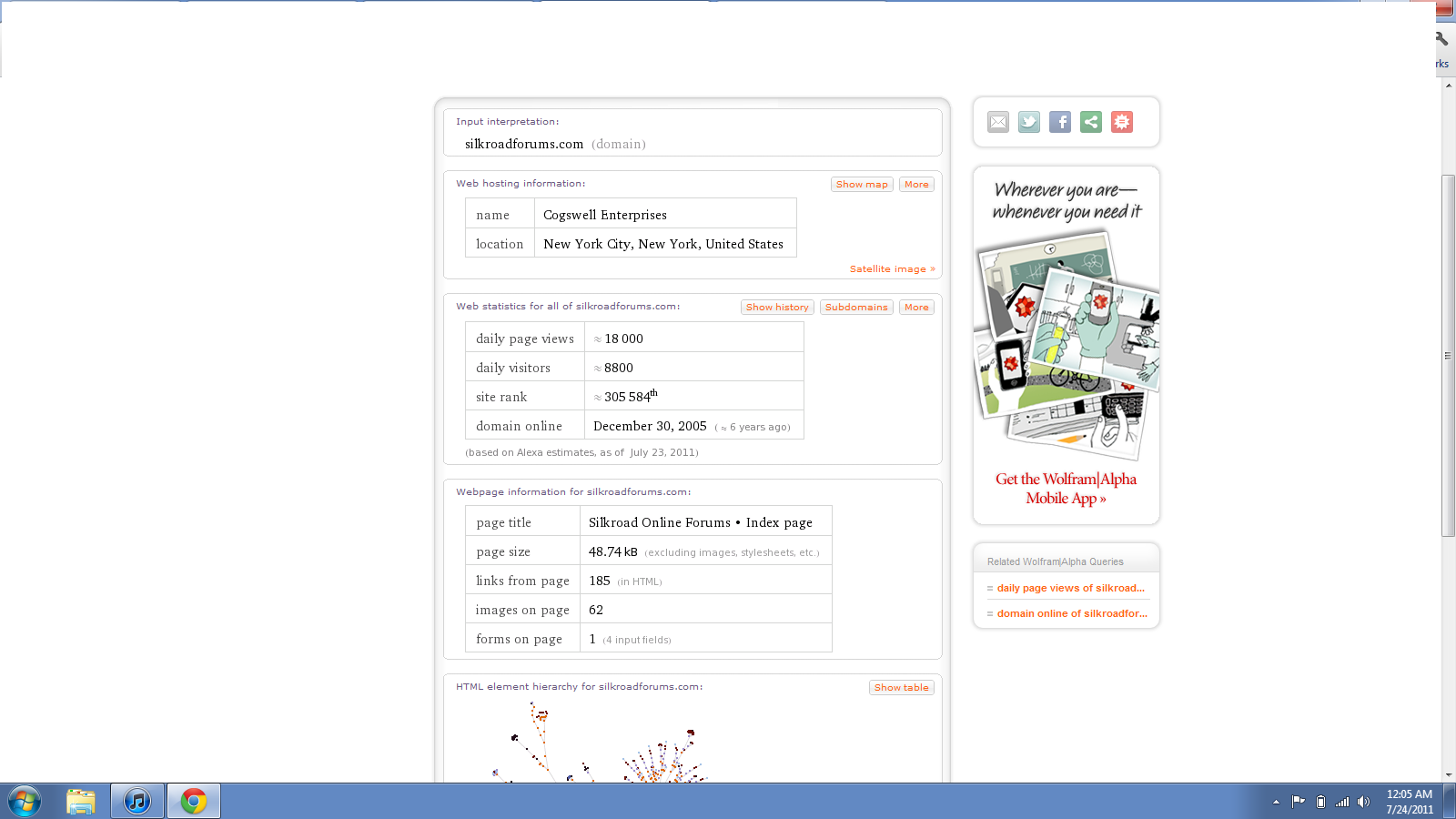This screenshot has height=819, width=1456.
Task: Click the Subdomains button
Action: click(x=856, y=308)
